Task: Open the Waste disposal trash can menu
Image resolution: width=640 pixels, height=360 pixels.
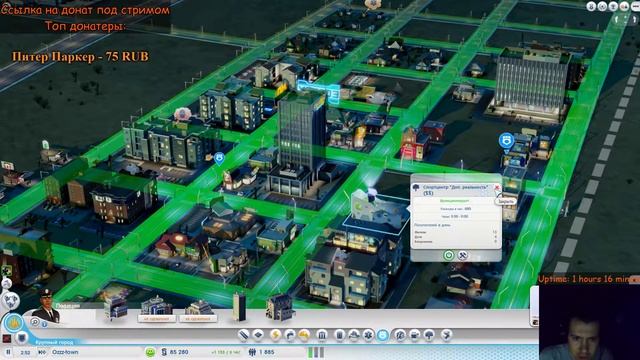Action: click(x=339, y=335)
